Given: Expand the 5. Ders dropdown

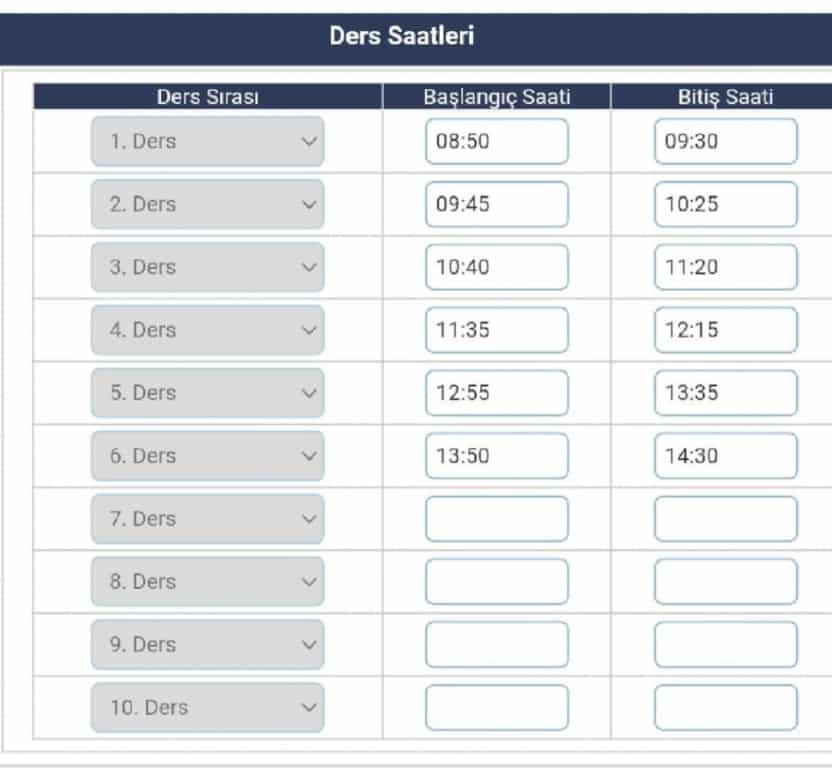Looking at the screenshot, I should coord(207,393).
